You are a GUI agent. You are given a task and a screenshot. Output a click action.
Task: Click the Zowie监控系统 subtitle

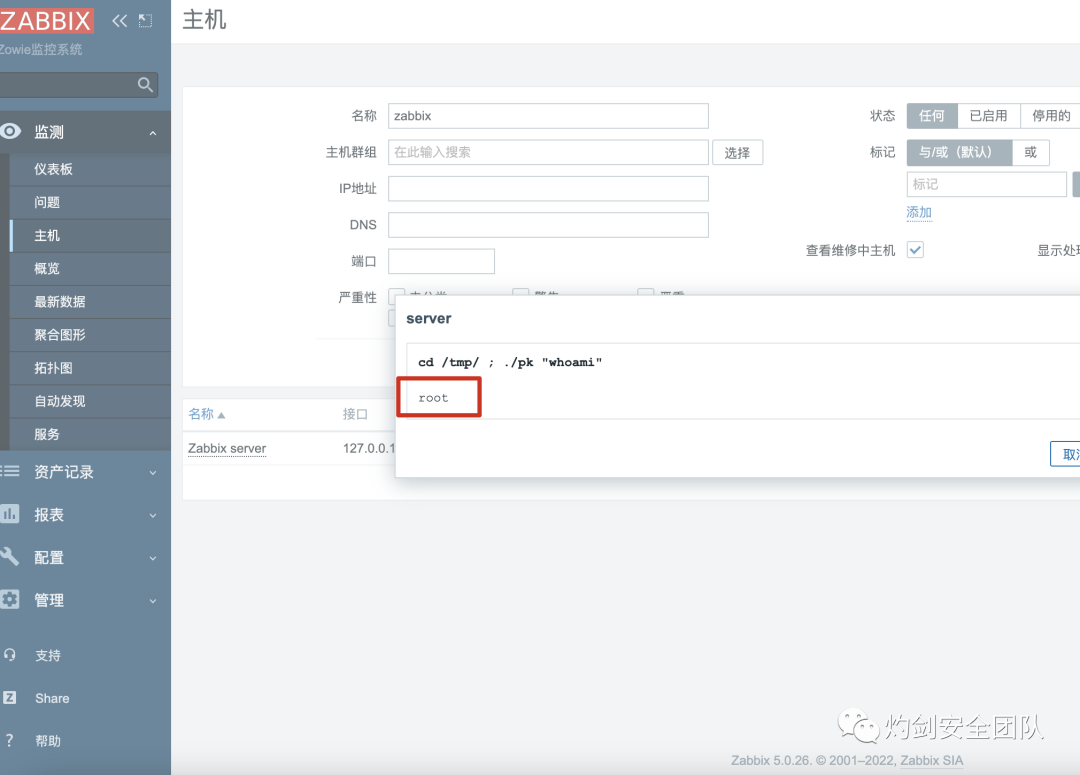point(41,50)
